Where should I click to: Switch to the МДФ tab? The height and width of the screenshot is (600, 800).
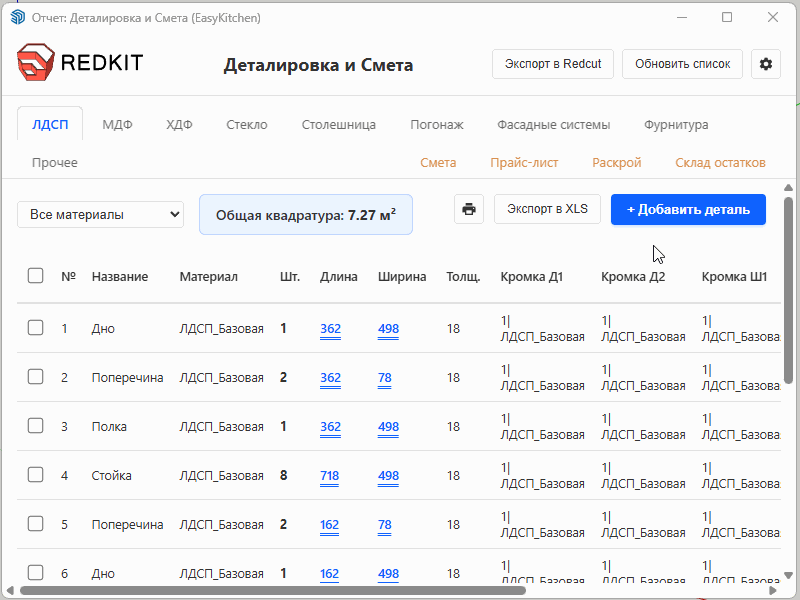[x=117, y=124]
